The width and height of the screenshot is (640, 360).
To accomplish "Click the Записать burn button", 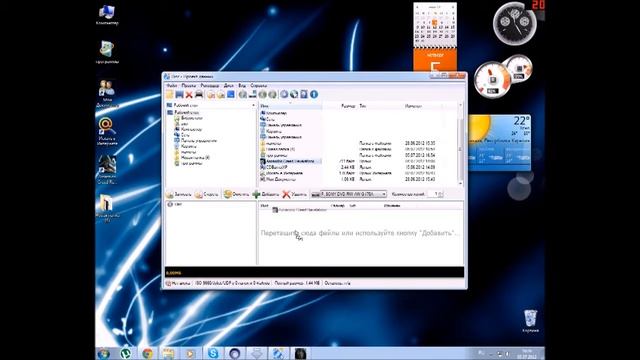I will pyautogui.click(x=178, y=194).
